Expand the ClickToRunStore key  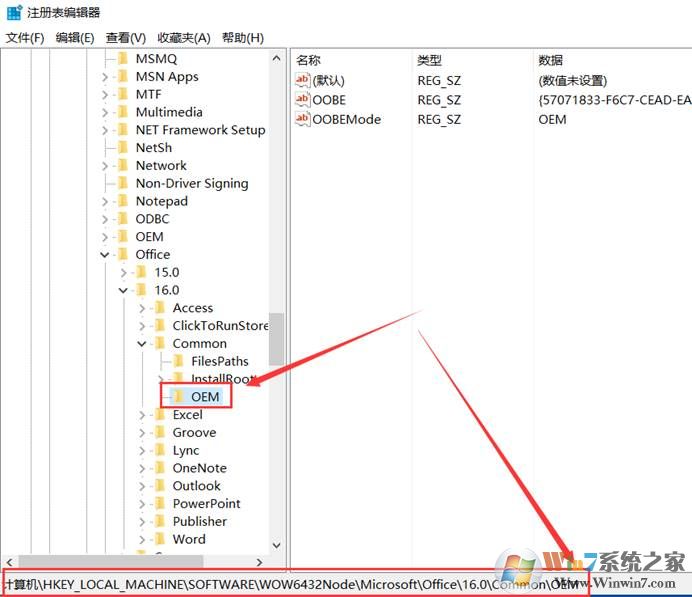[142, 326]
